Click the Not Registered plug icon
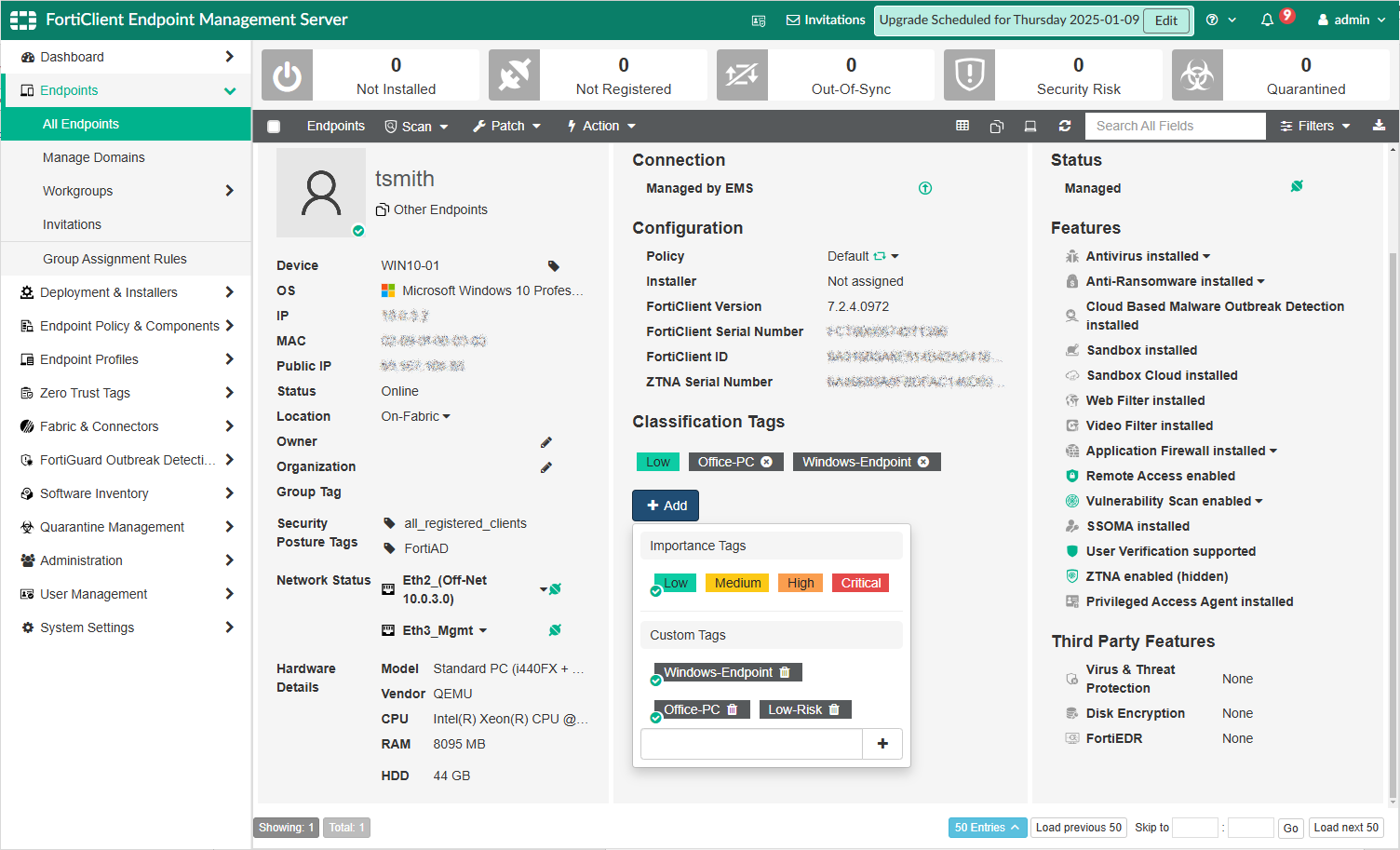The image size is (1400, 850). pos(514,74)
